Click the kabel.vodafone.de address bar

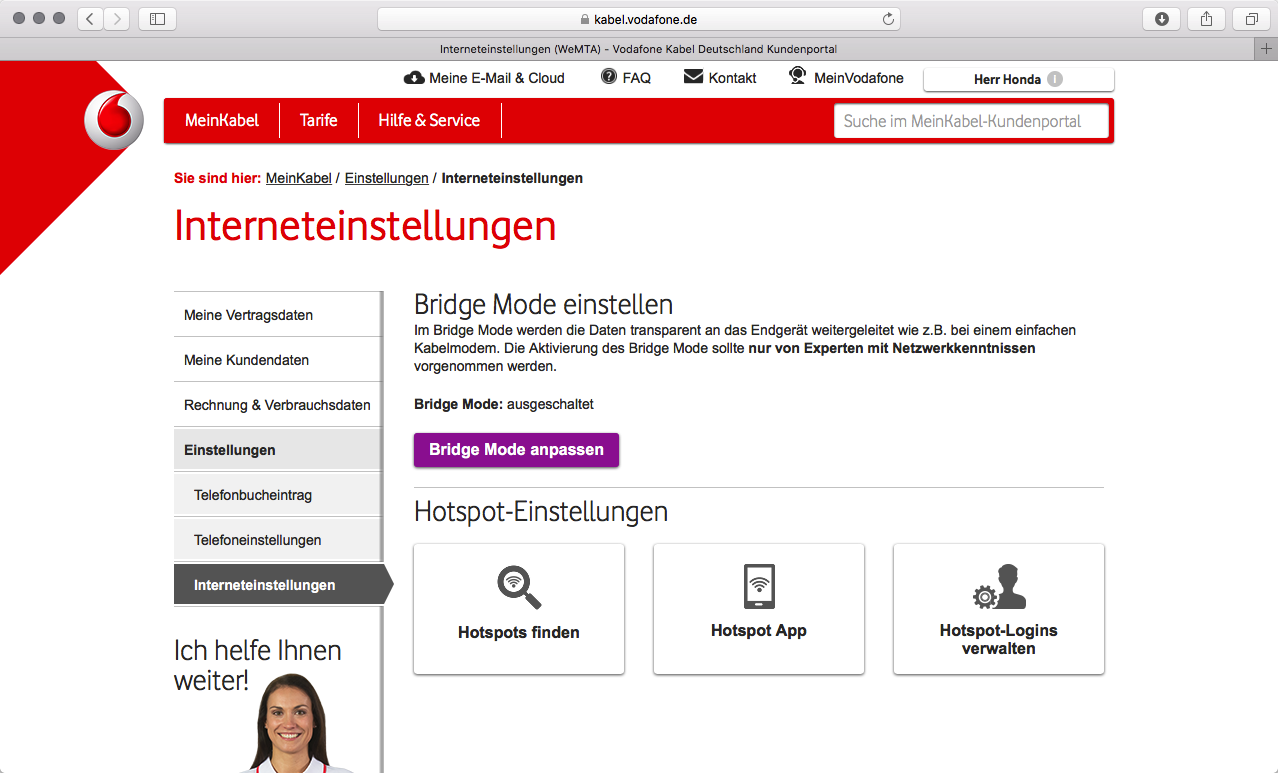coord(639,19)
